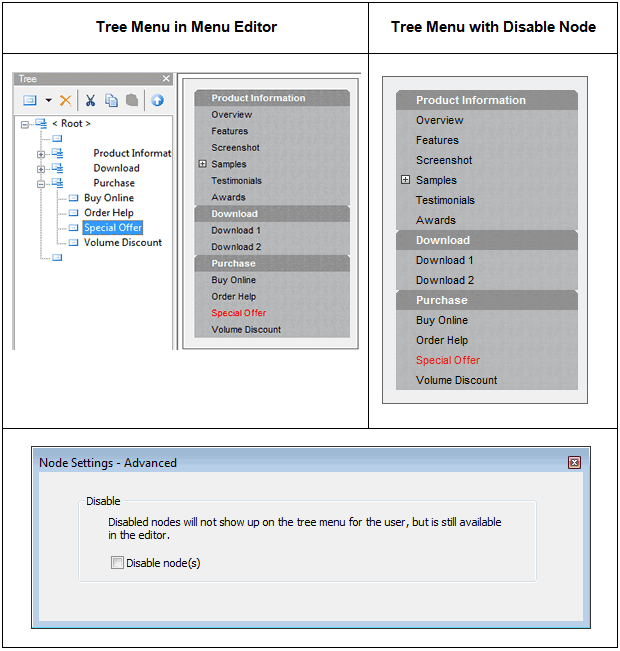Viewport: 620px width, 651px height.
Task: Close the Tree panel
Action: 166,78
